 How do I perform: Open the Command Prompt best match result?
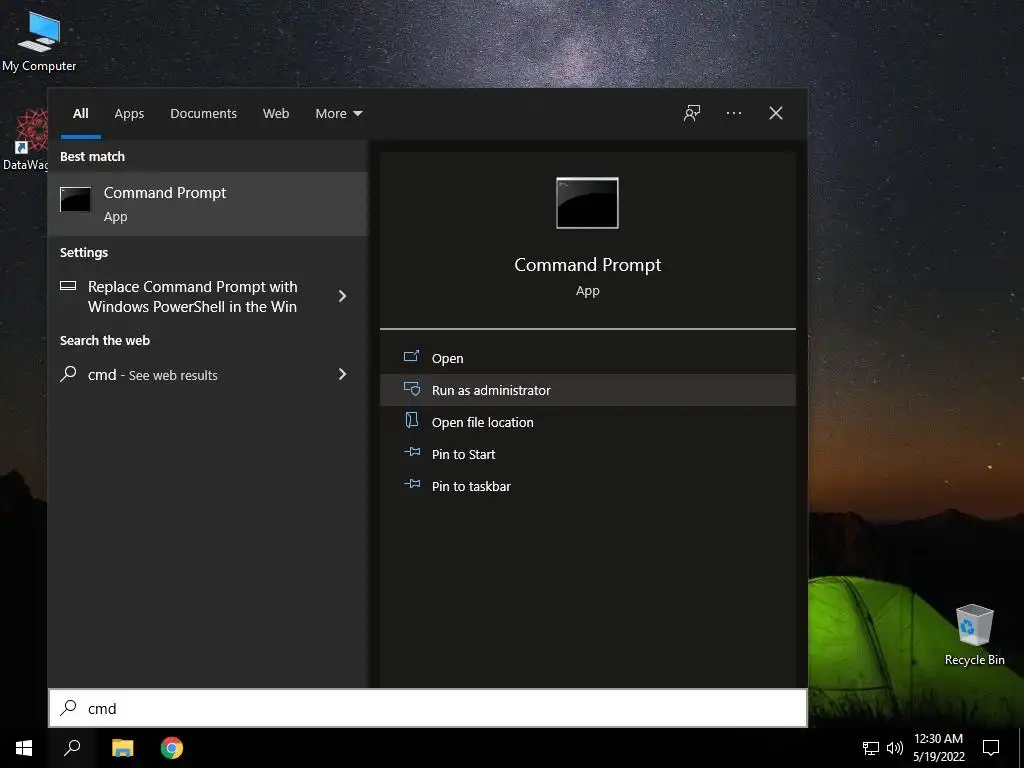pos(208,204)
